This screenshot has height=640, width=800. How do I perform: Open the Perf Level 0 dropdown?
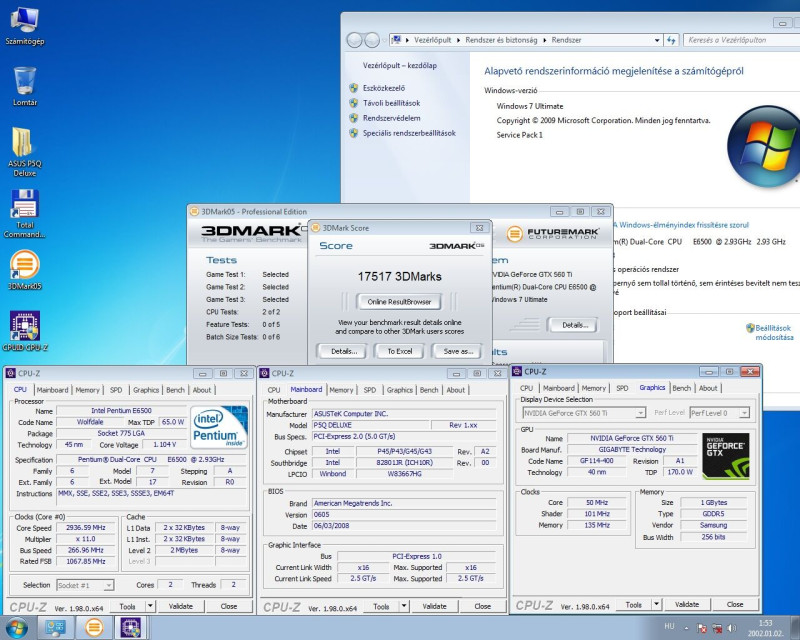719,413
